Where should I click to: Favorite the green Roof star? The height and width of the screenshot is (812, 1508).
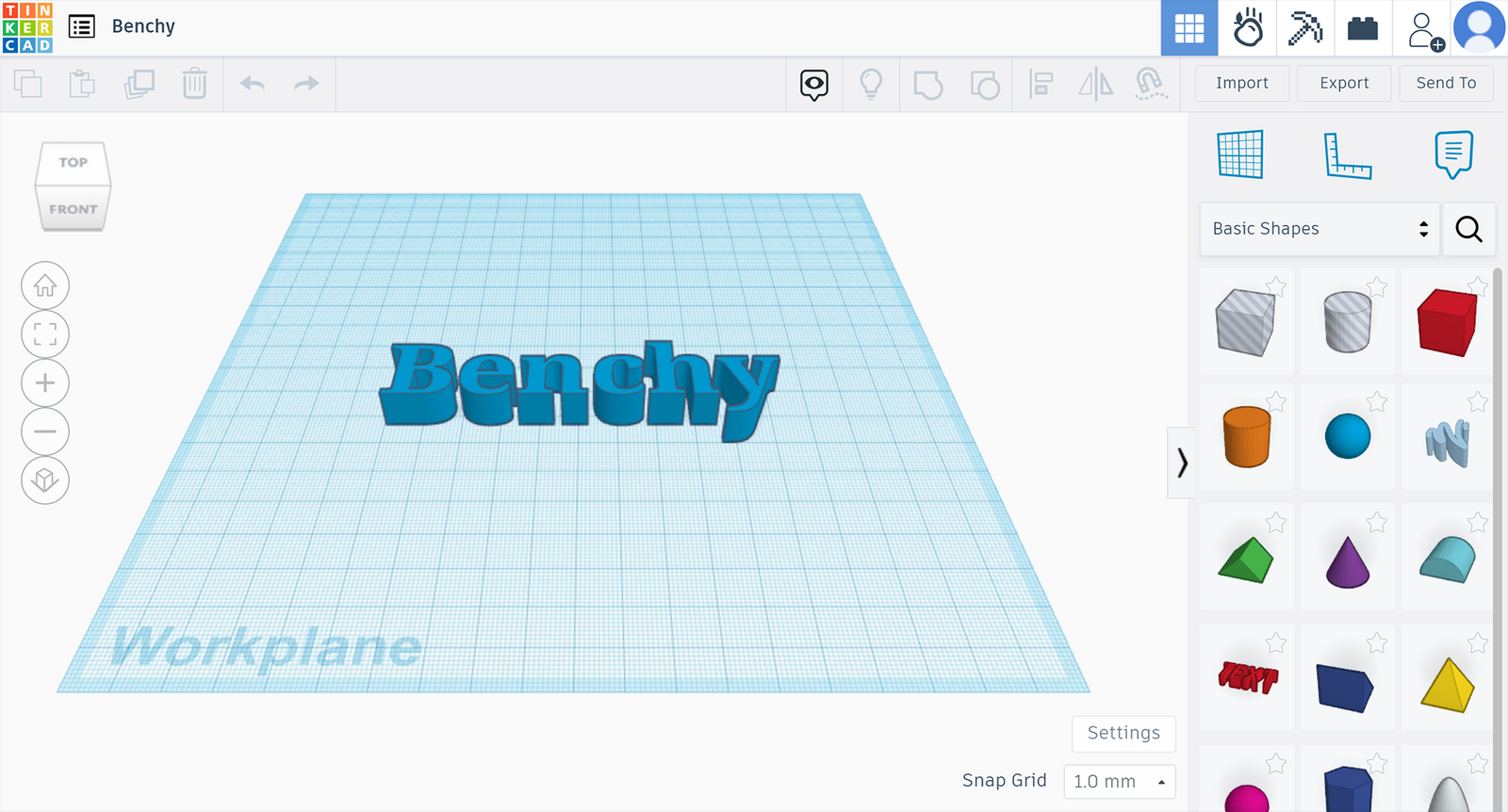(1276, 522)
